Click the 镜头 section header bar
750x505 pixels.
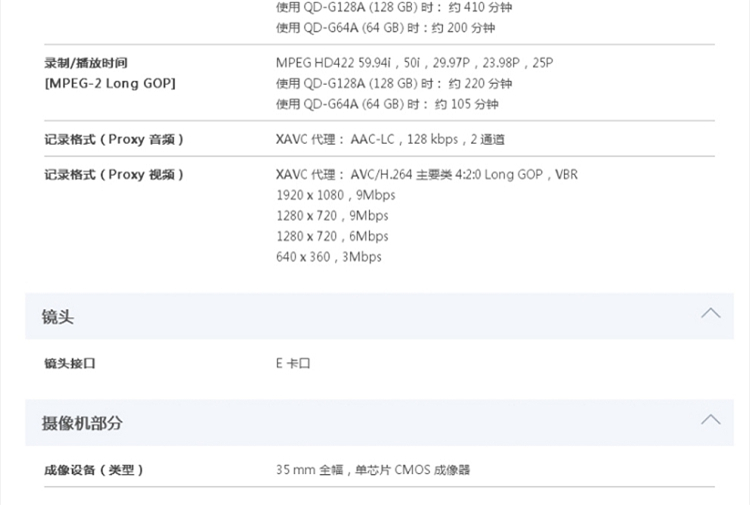(x=379, y=316)
